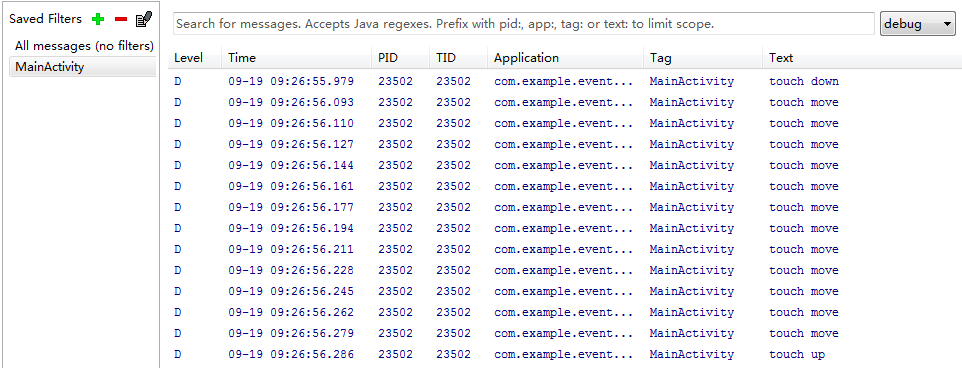Select the 'touch down' log message
The width and height of the screenshot is (962, 368).
point(804,82)
